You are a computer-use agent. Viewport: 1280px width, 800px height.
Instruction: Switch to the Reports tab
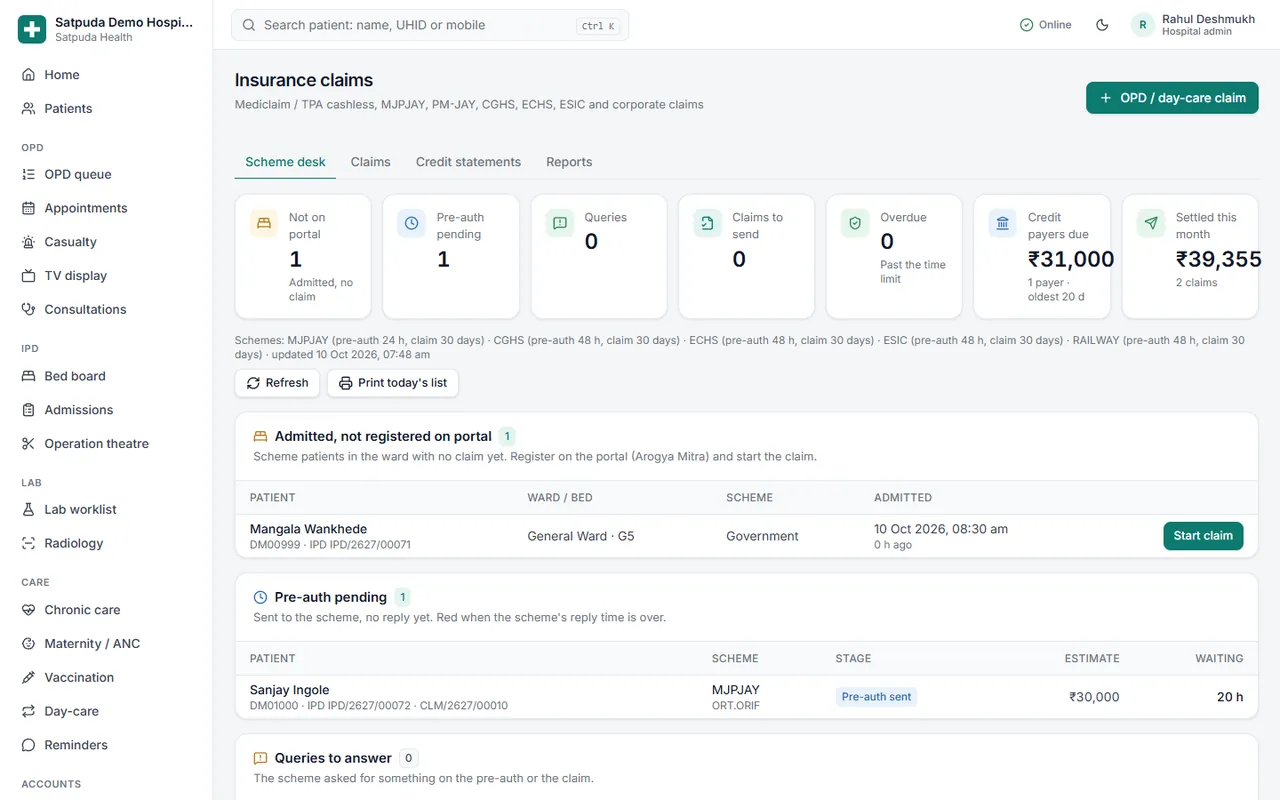pos(569,162)
